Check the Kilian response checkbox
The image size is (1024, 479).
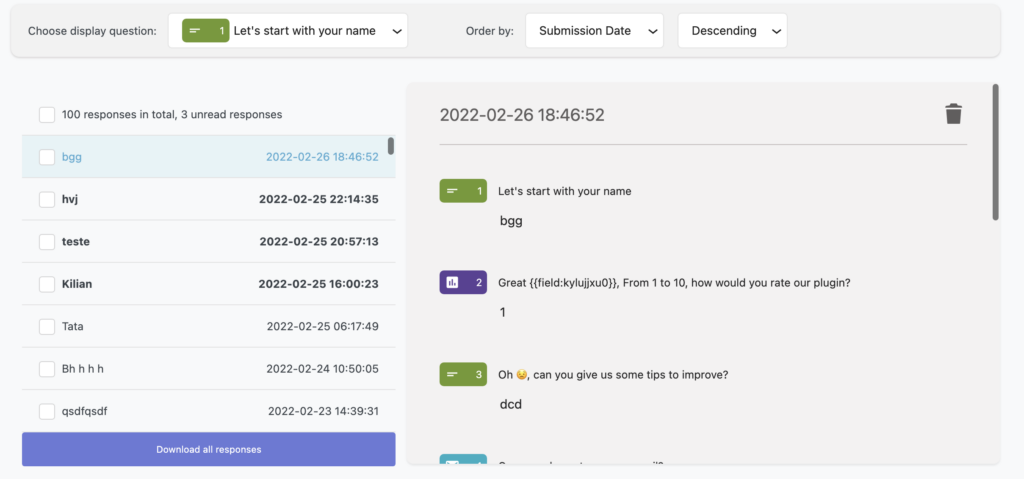pyautogui.click(x=47, y=284)
